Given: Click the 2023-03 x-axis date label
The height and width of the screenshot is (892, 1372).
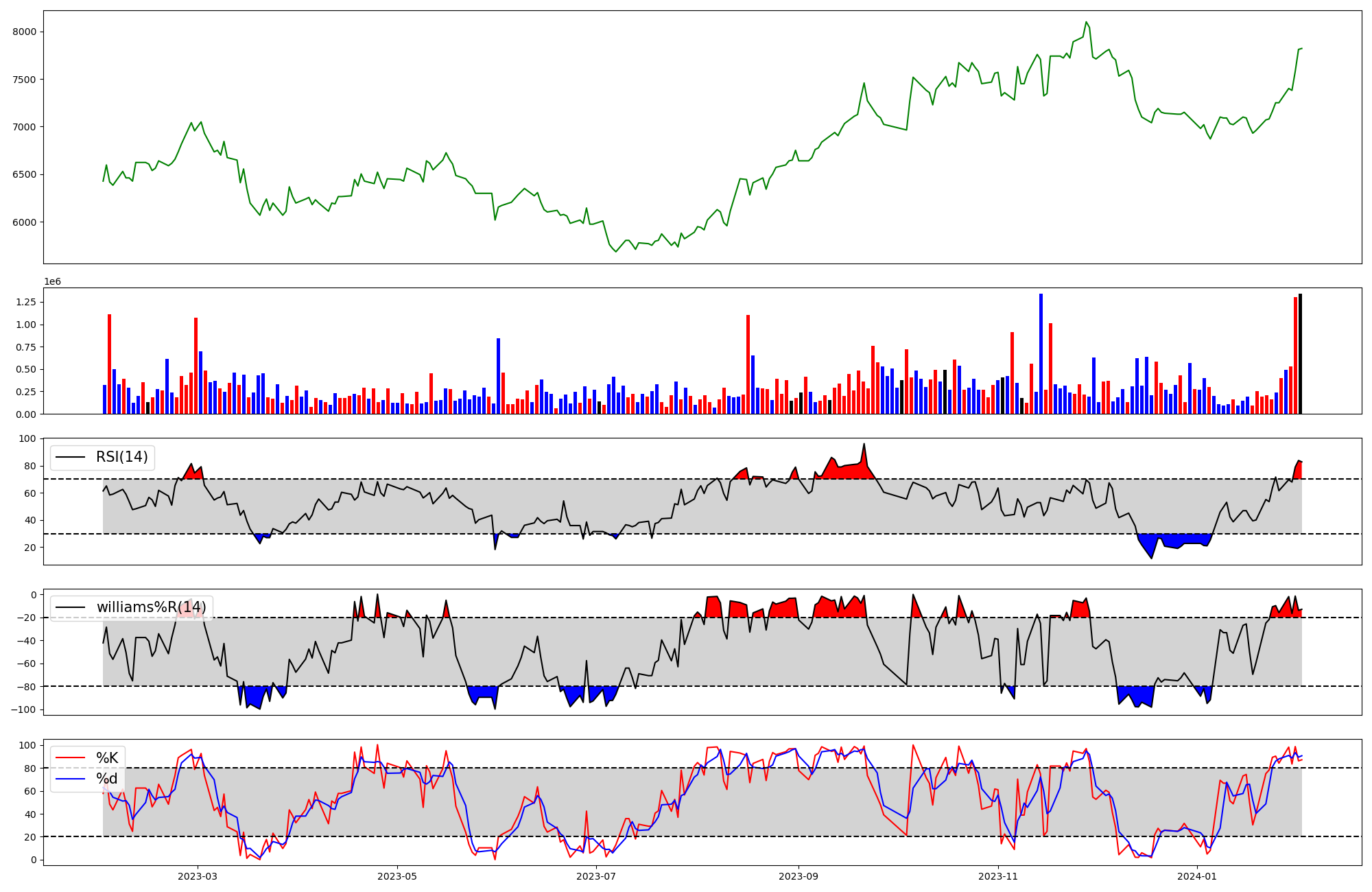Looking at the screenshot, I should coord(198,876).
